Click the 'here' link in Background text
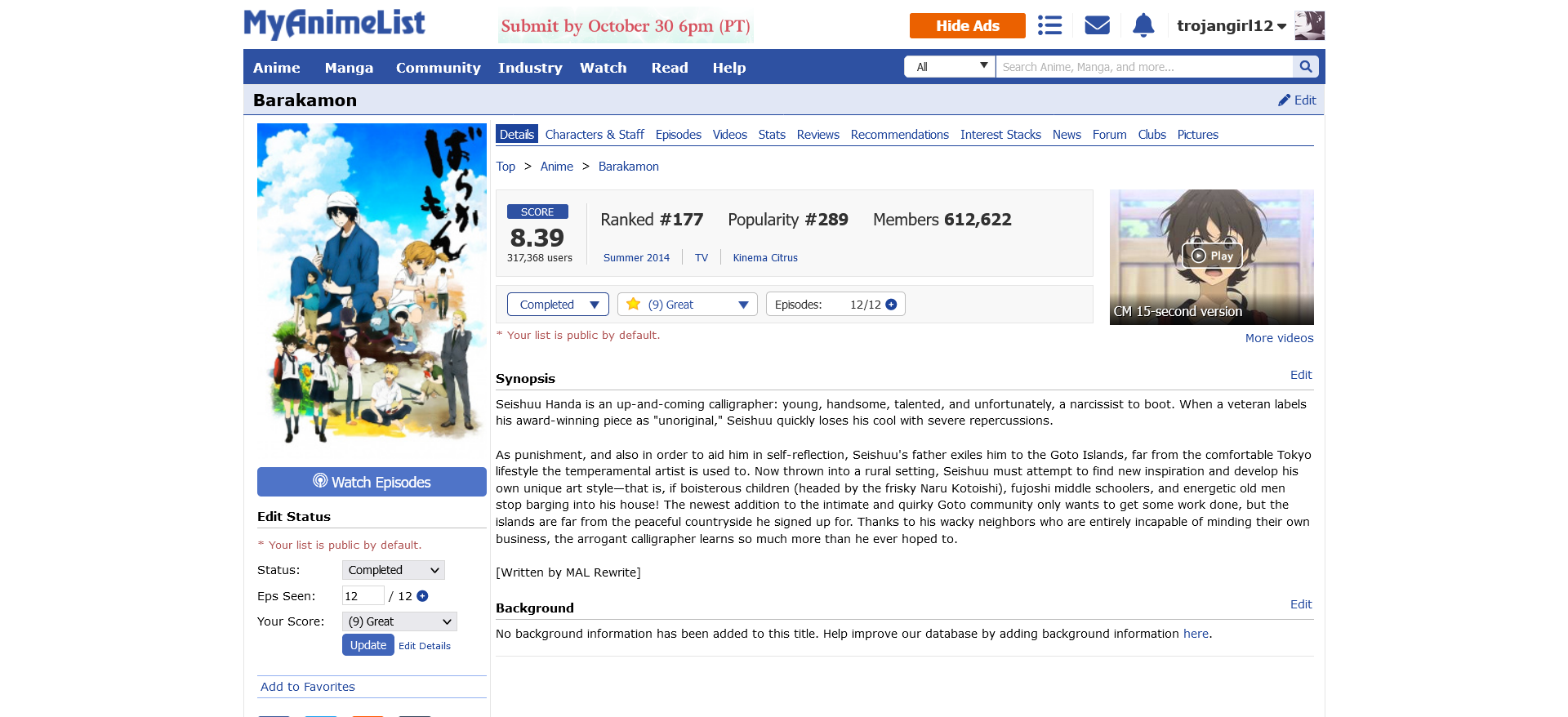Screen dimensions: 1568x717 point(1196,634)
